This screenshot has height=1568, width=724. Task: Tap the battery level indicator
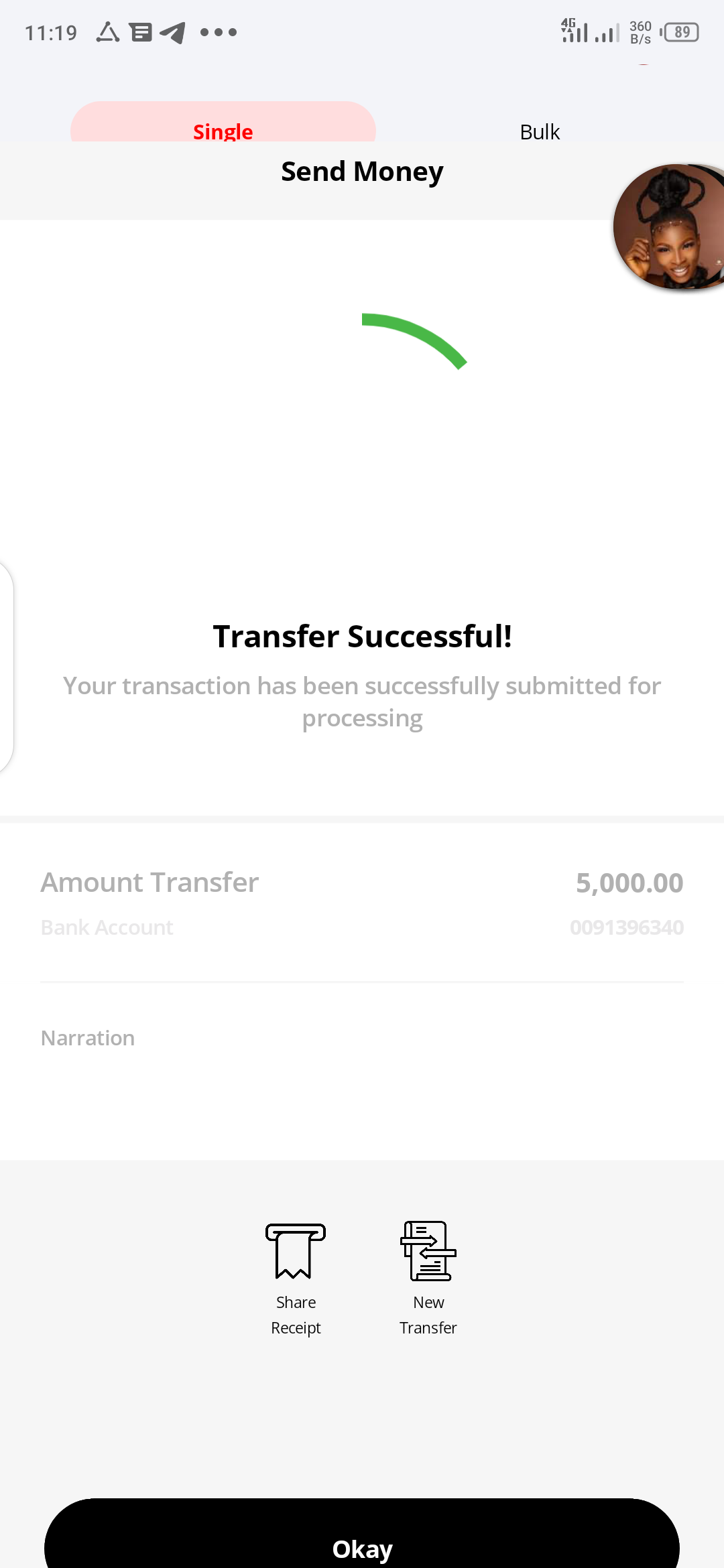coord(680,32)
